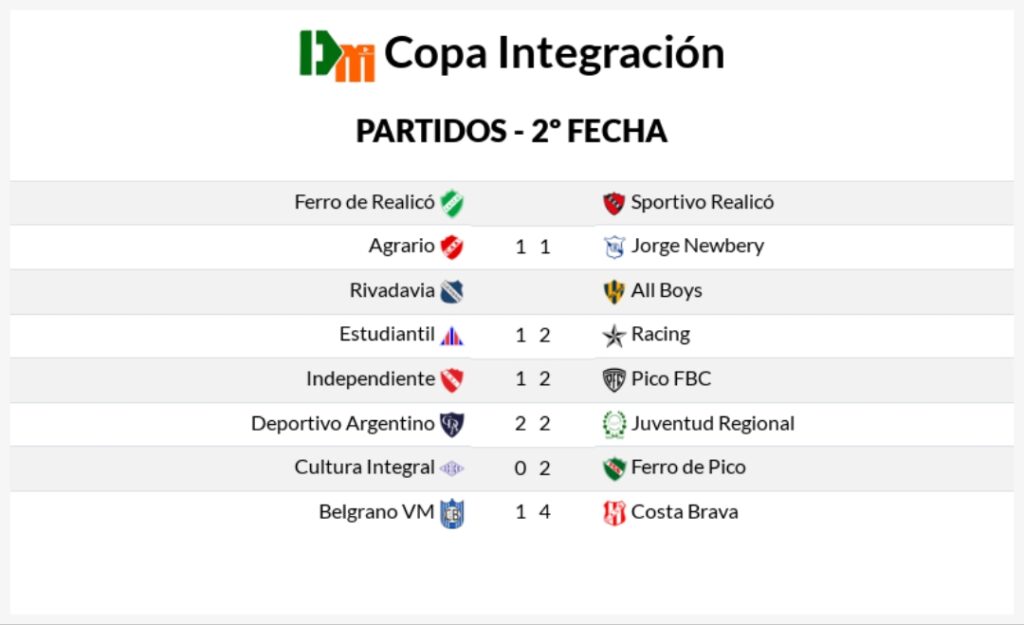Open the Rivadavia team link
This screenshot has width=1024, height=625.
tap(391, 291)
